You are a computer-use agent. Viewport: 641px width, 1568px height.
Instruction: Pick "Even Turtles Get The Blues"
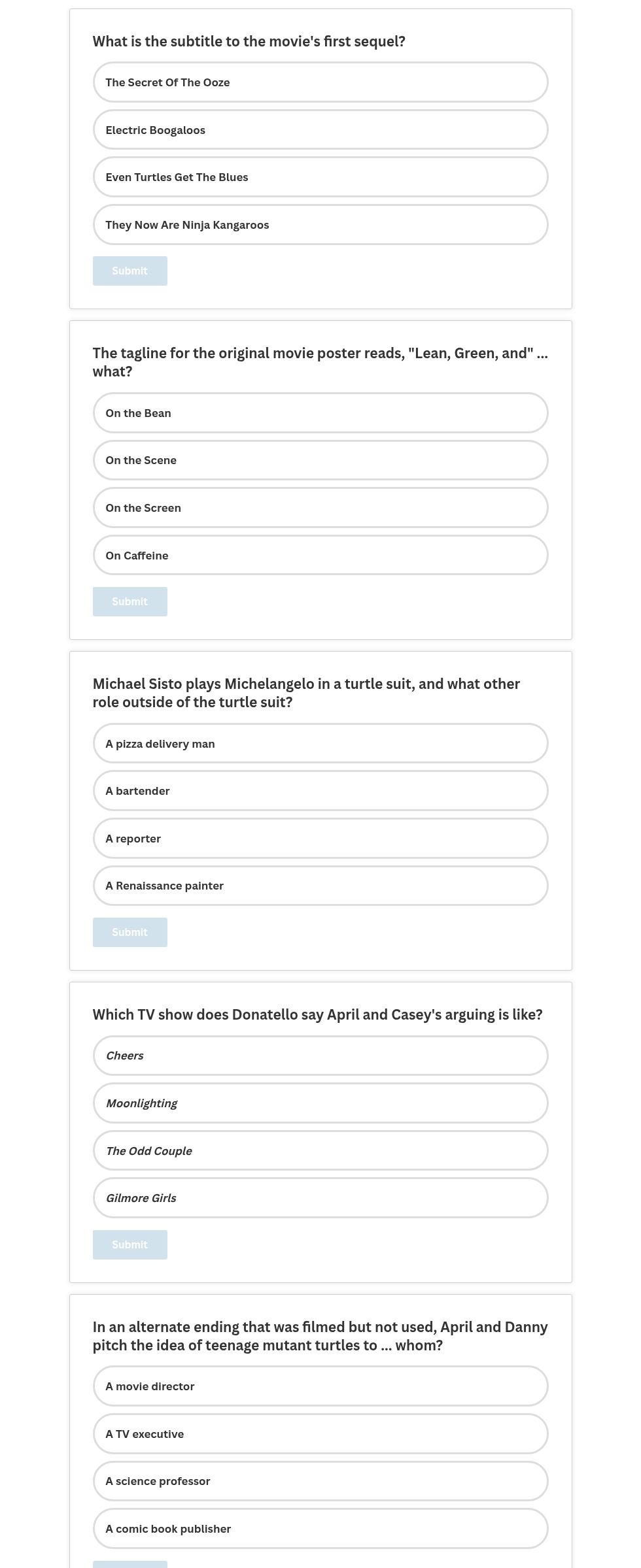[x=320, y=176]
